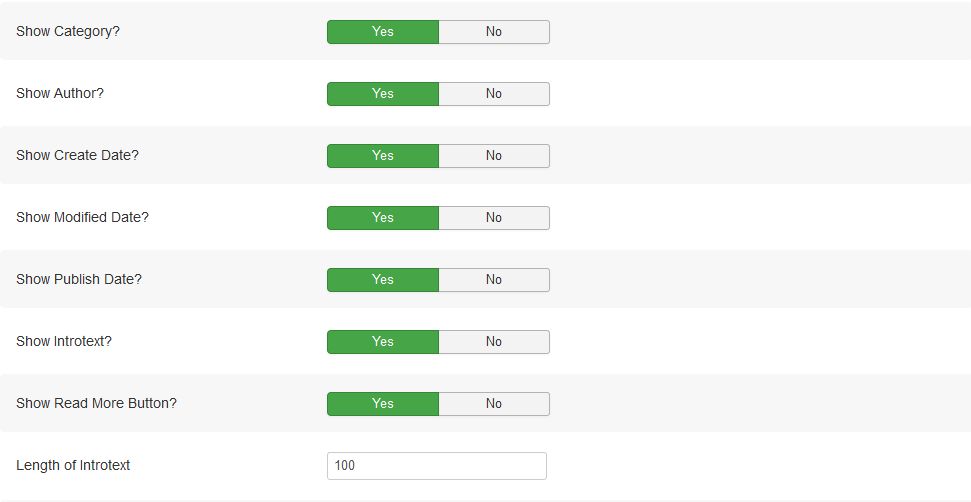The height and width of the screenshot is (502, 971).
Task: Hide the Read More button
Action: pyautogui.click(x=494, y=404)
